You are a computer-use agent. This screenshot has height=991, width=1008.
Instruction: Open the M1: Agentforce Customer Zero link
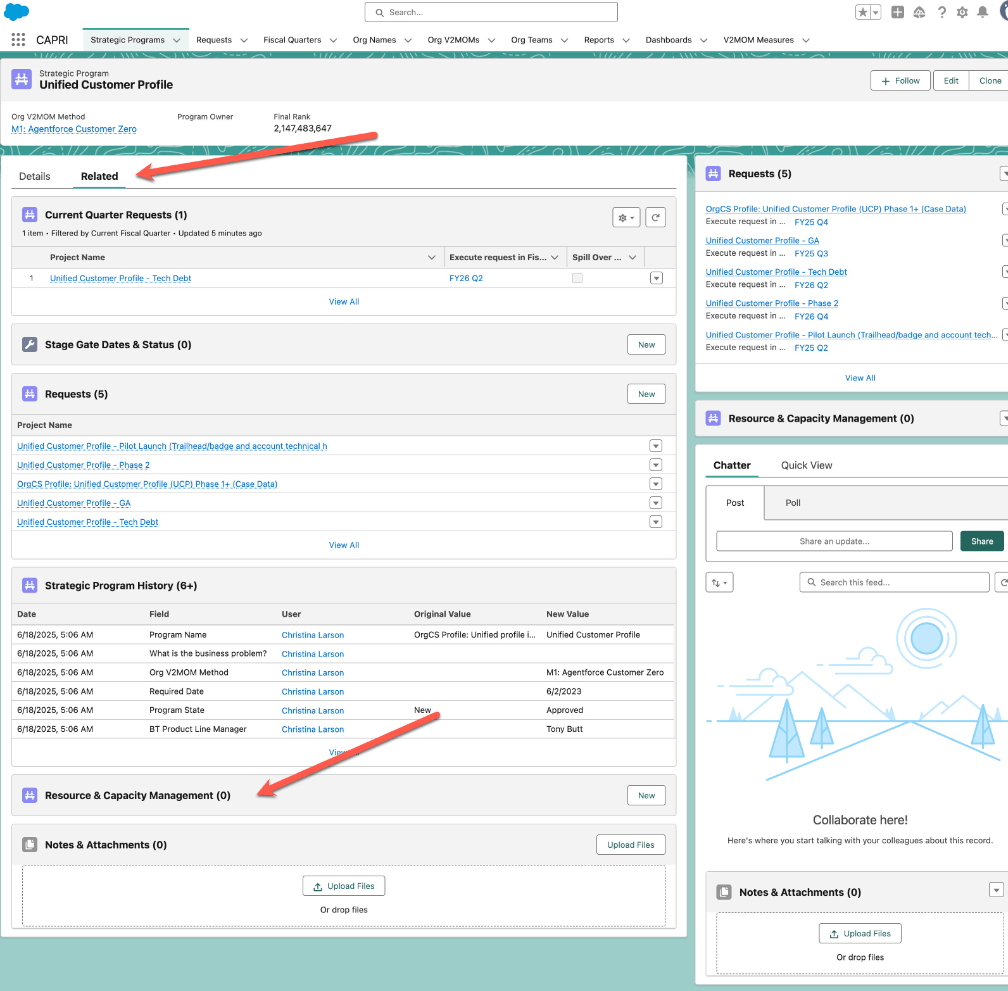pyautogui.click(x=74, y=129)
